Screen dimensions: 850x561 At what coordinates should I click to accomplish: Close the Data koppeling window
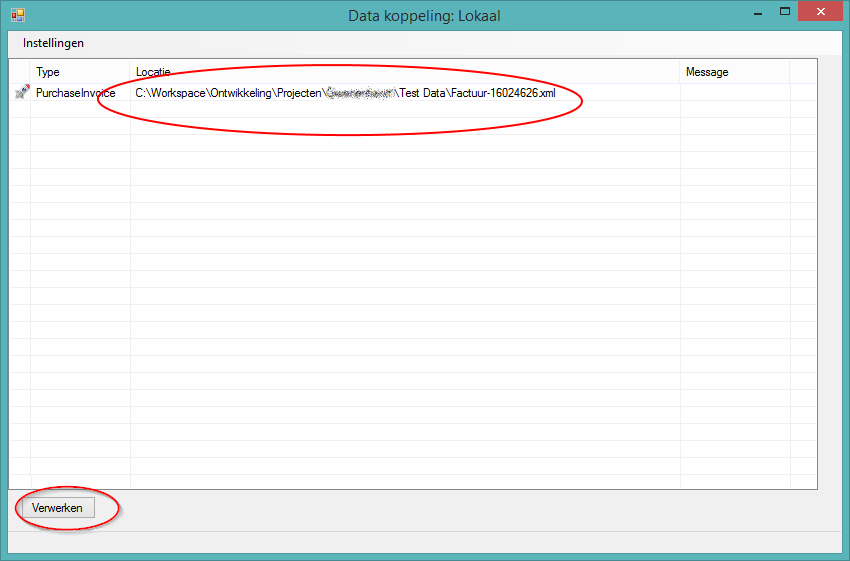click(822, 12)
